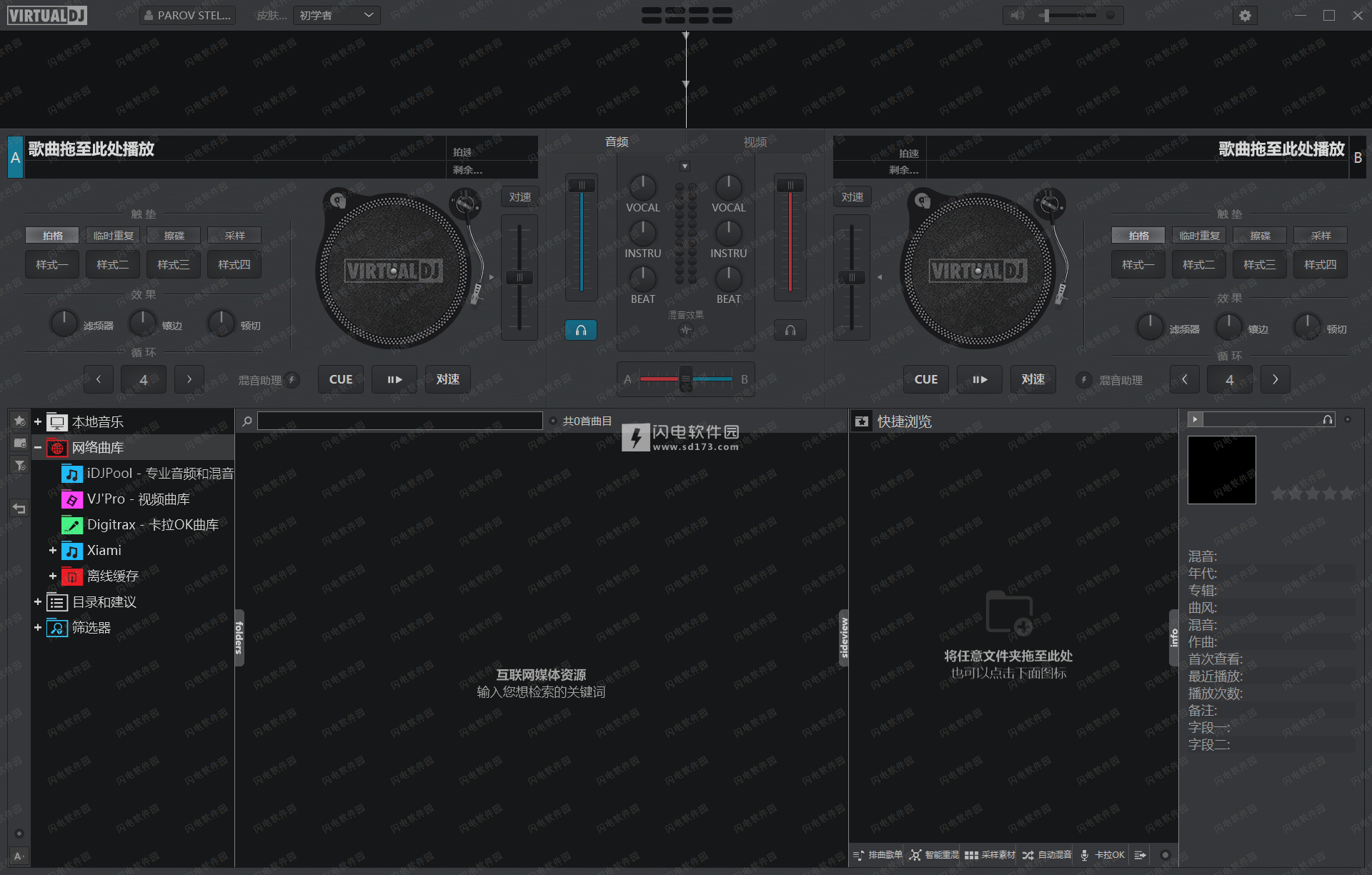Open the 排曲歌单 sideview tab

(878, 855)
